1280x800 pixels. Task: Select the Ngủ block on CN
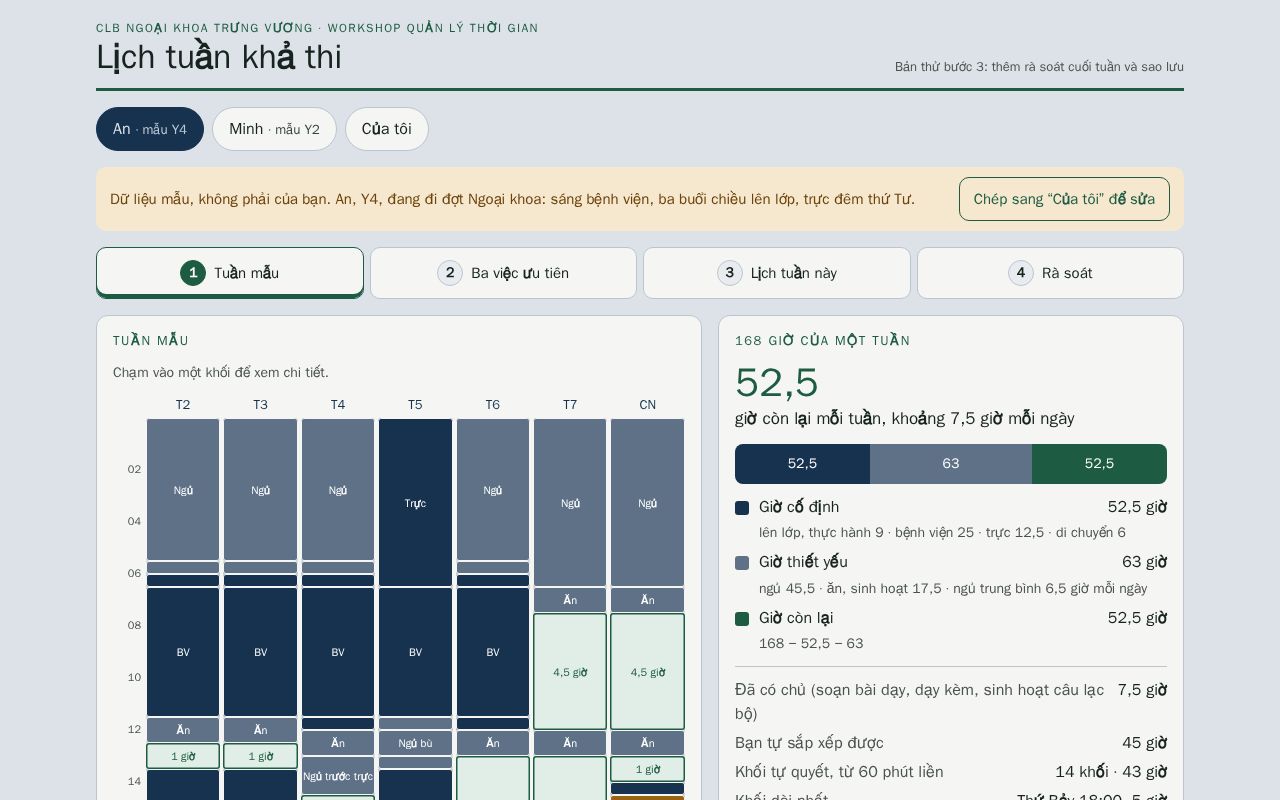click(x=648, y=503)
